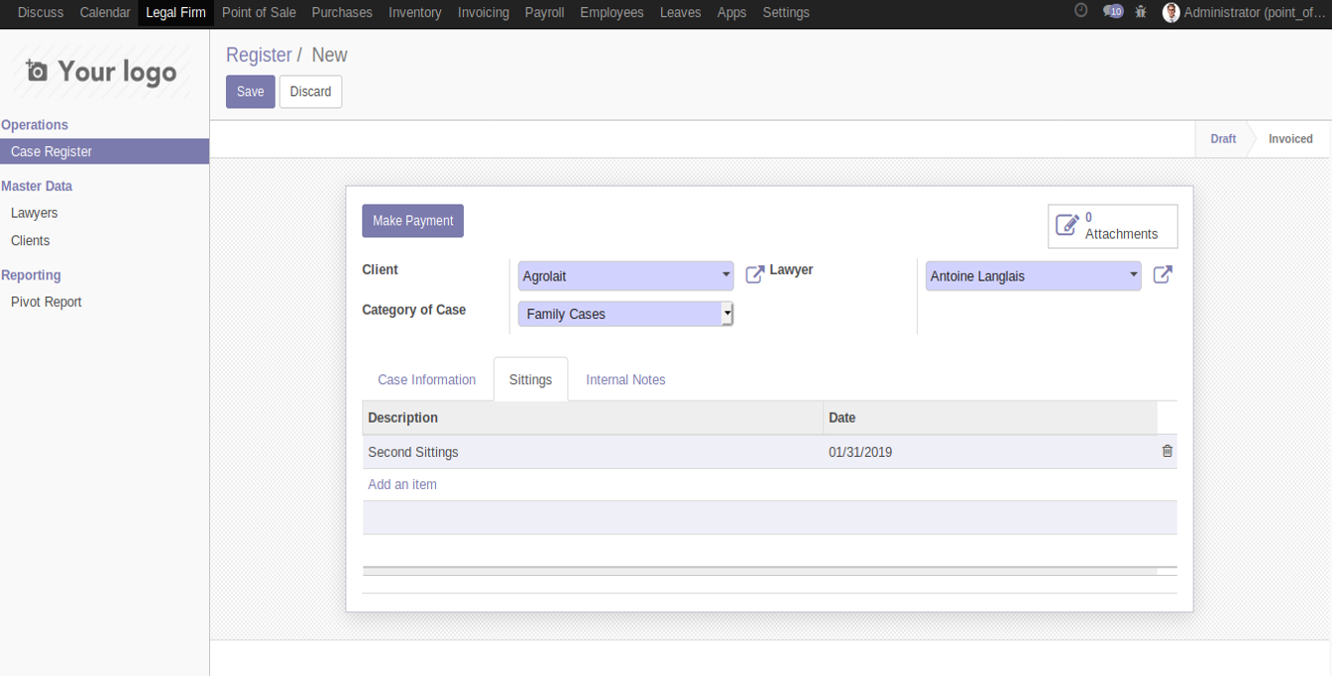Open the external link icon beside Client

(755, 274)
